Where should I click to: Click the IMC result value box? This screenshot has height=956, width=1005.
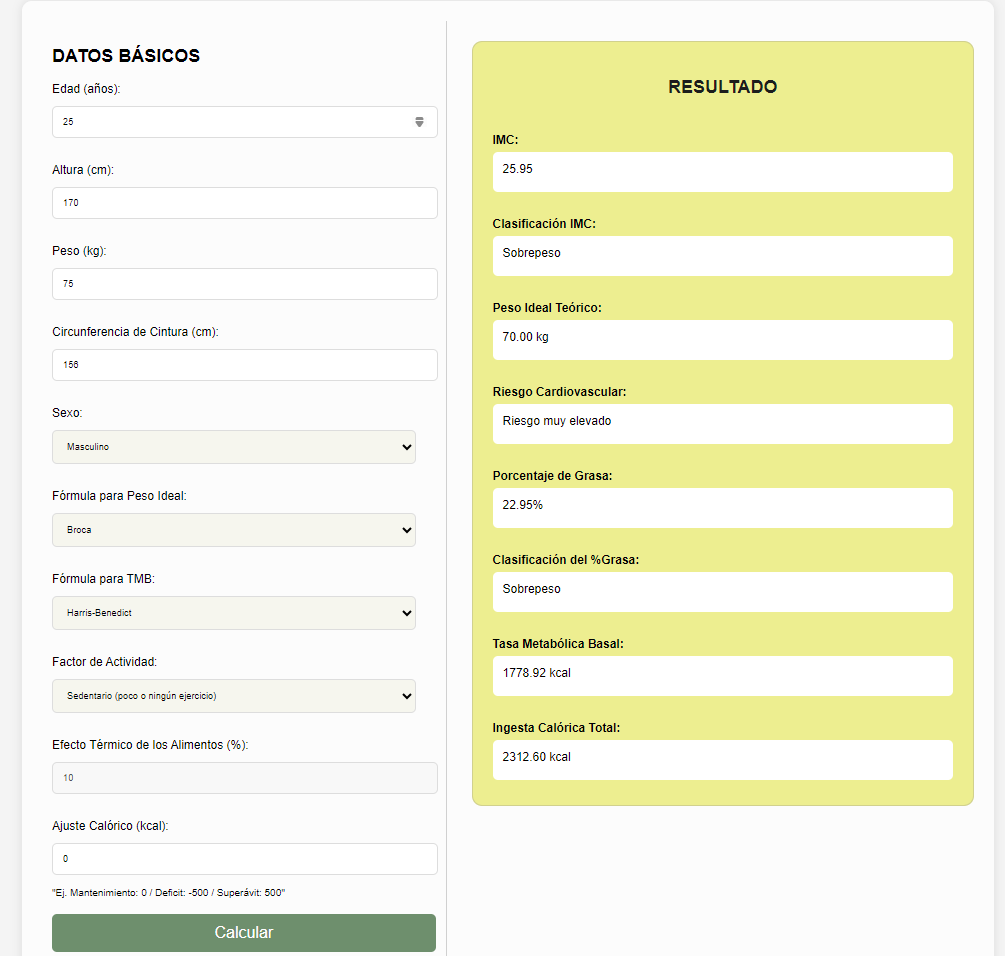[722, 171]
